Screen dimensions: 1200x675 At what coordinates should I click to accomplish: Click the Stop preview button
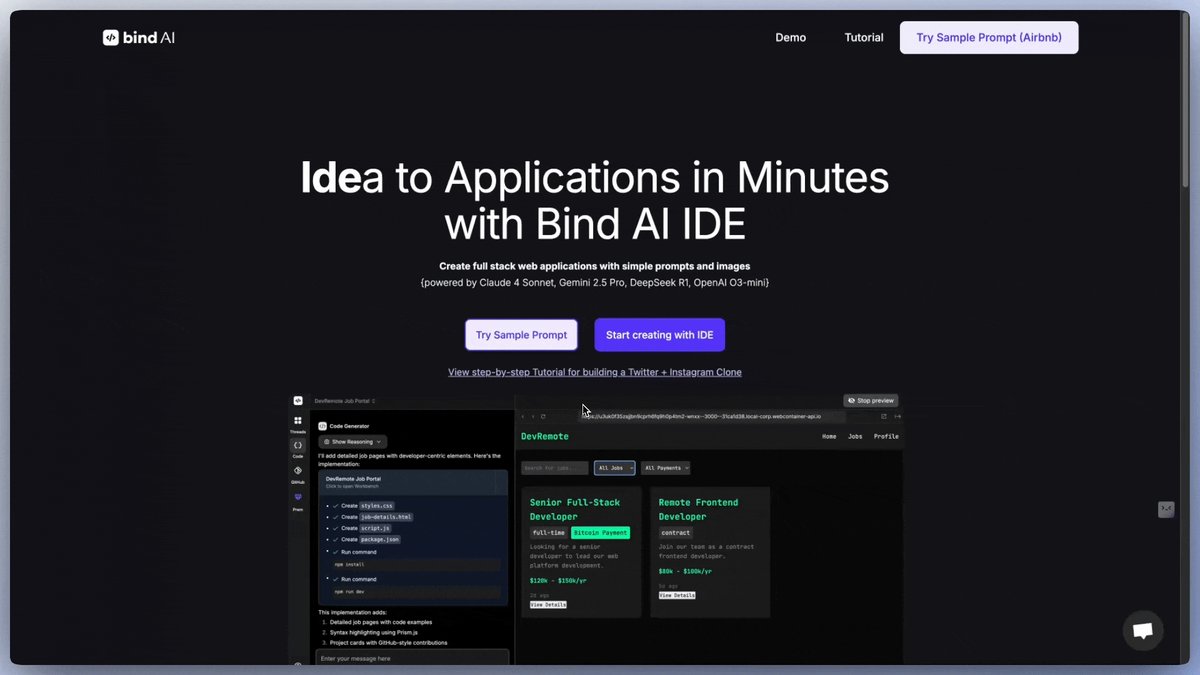[x=870, y=400]
